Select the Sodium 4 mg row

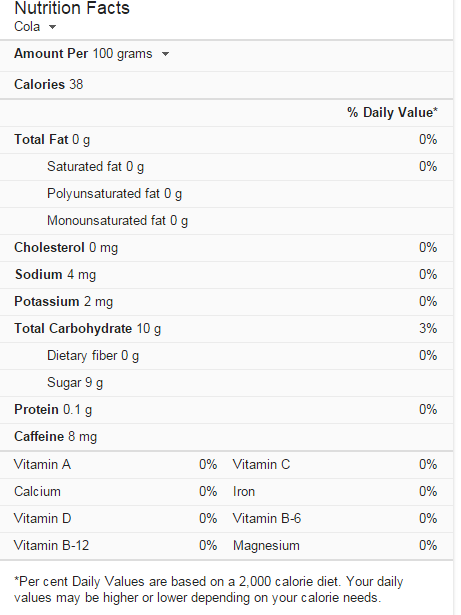226,275
